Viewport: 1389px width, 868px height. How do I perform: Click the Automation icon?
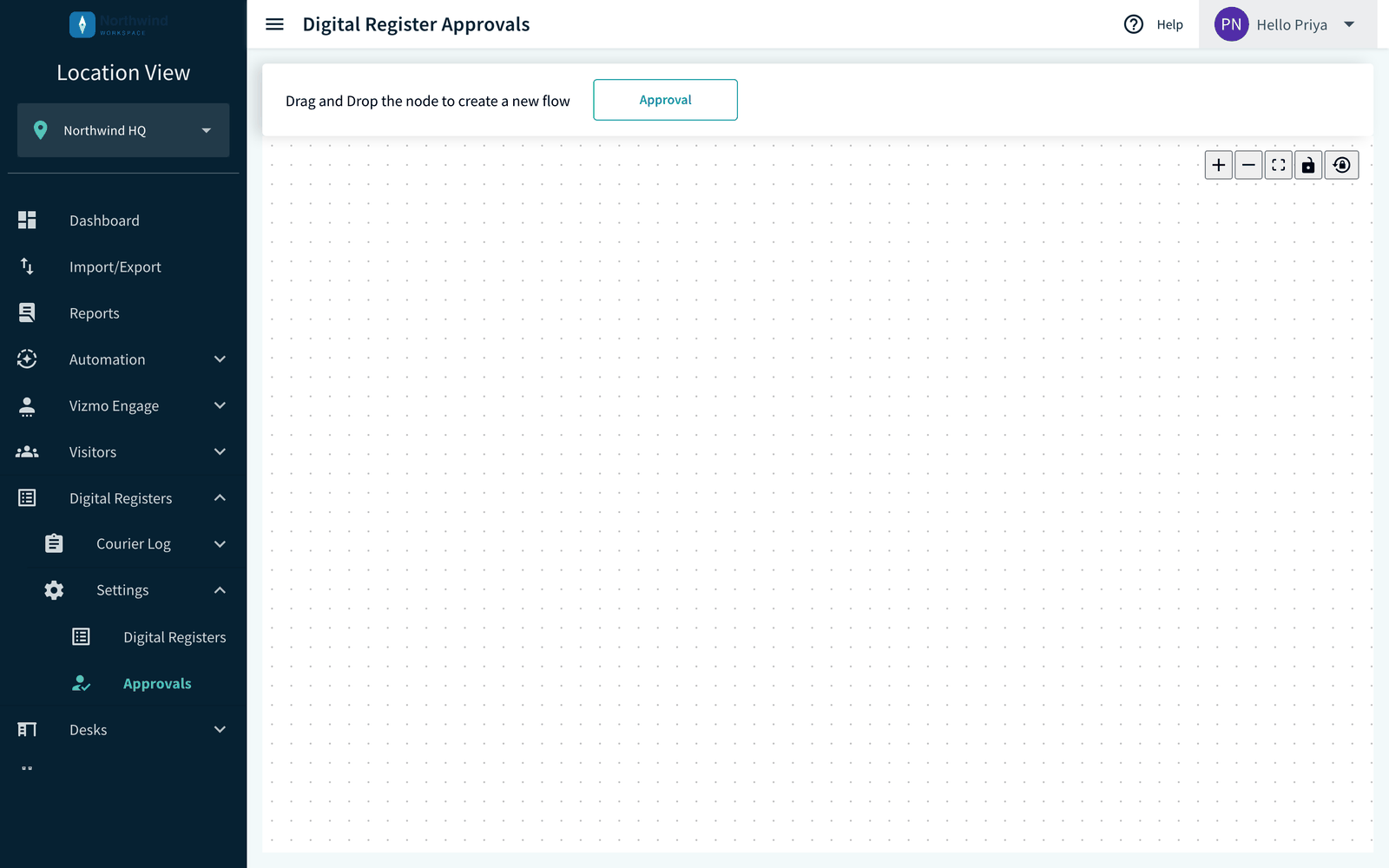[27, 359]
